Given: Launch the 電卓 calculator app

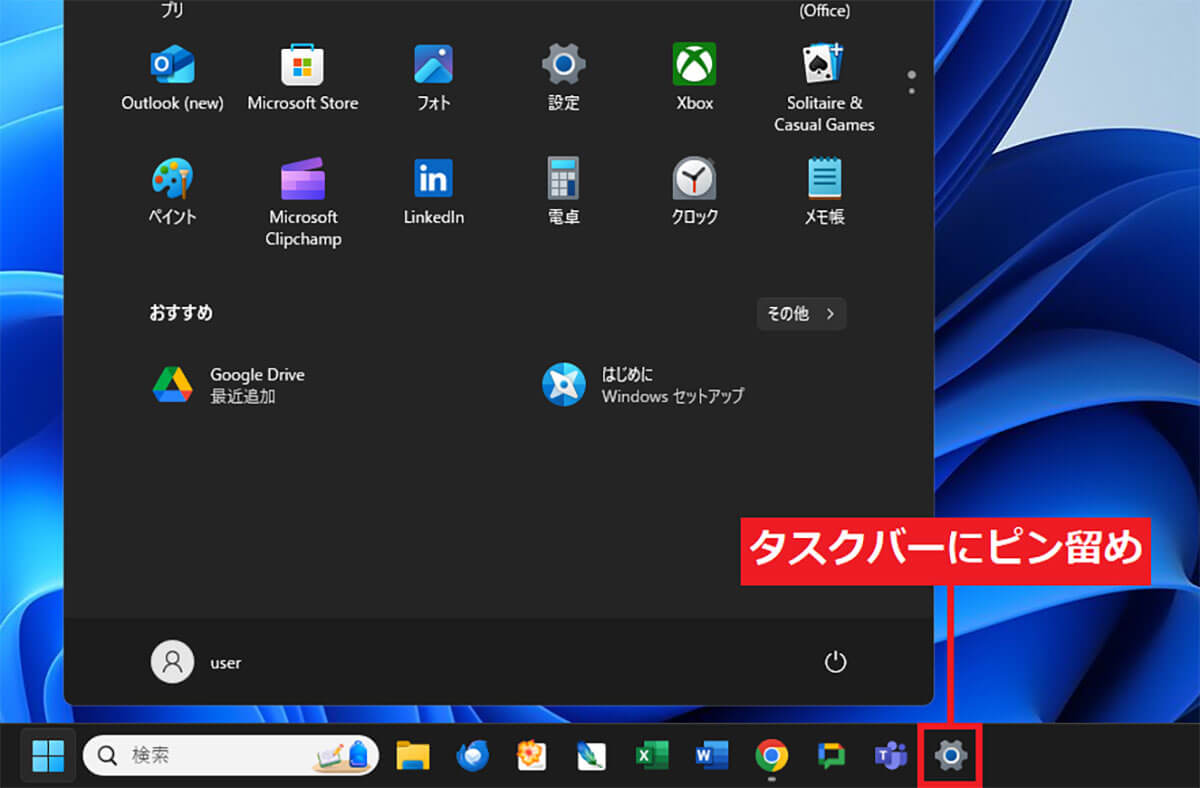Looking at the screenshot, I should [x=564, y=192].
